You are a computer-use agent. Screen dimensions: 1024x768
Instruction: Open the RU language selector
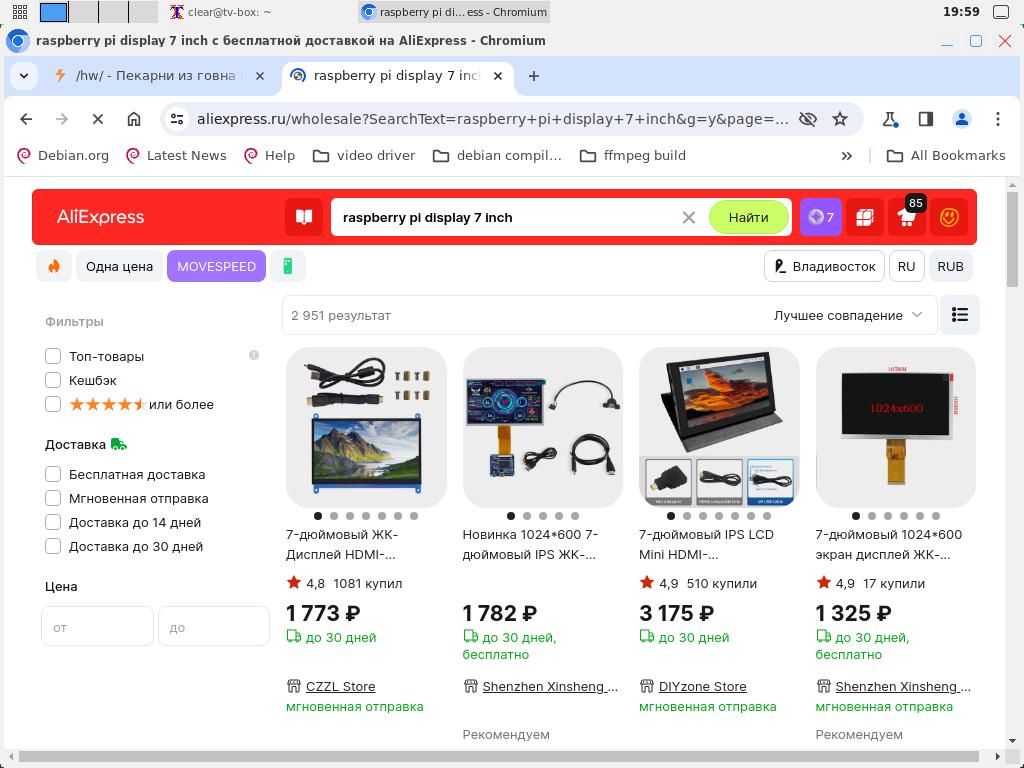[x=906, y=266]
